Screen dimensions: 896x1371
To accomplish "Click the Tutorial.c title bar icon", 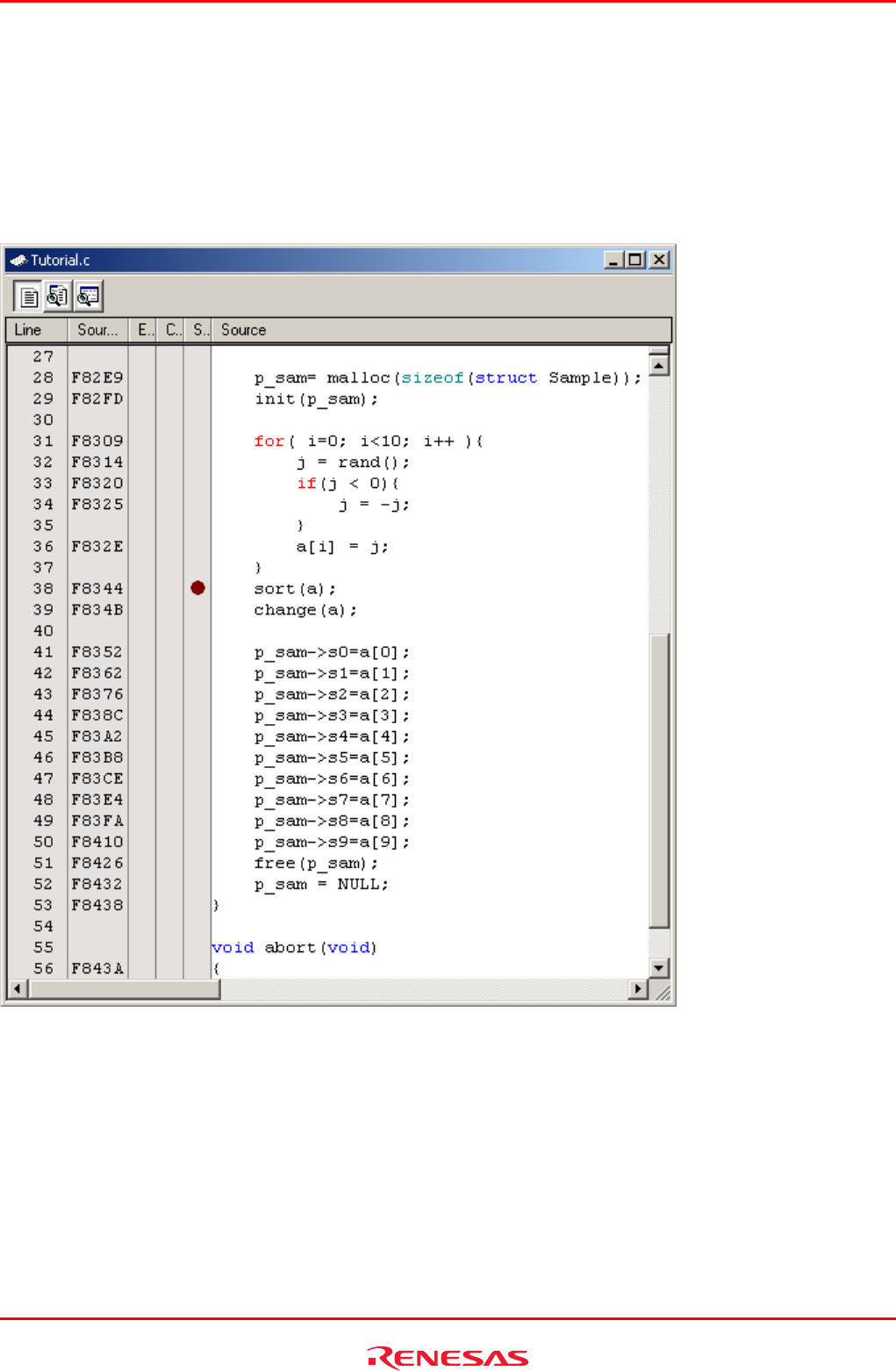I will point(18,260).
